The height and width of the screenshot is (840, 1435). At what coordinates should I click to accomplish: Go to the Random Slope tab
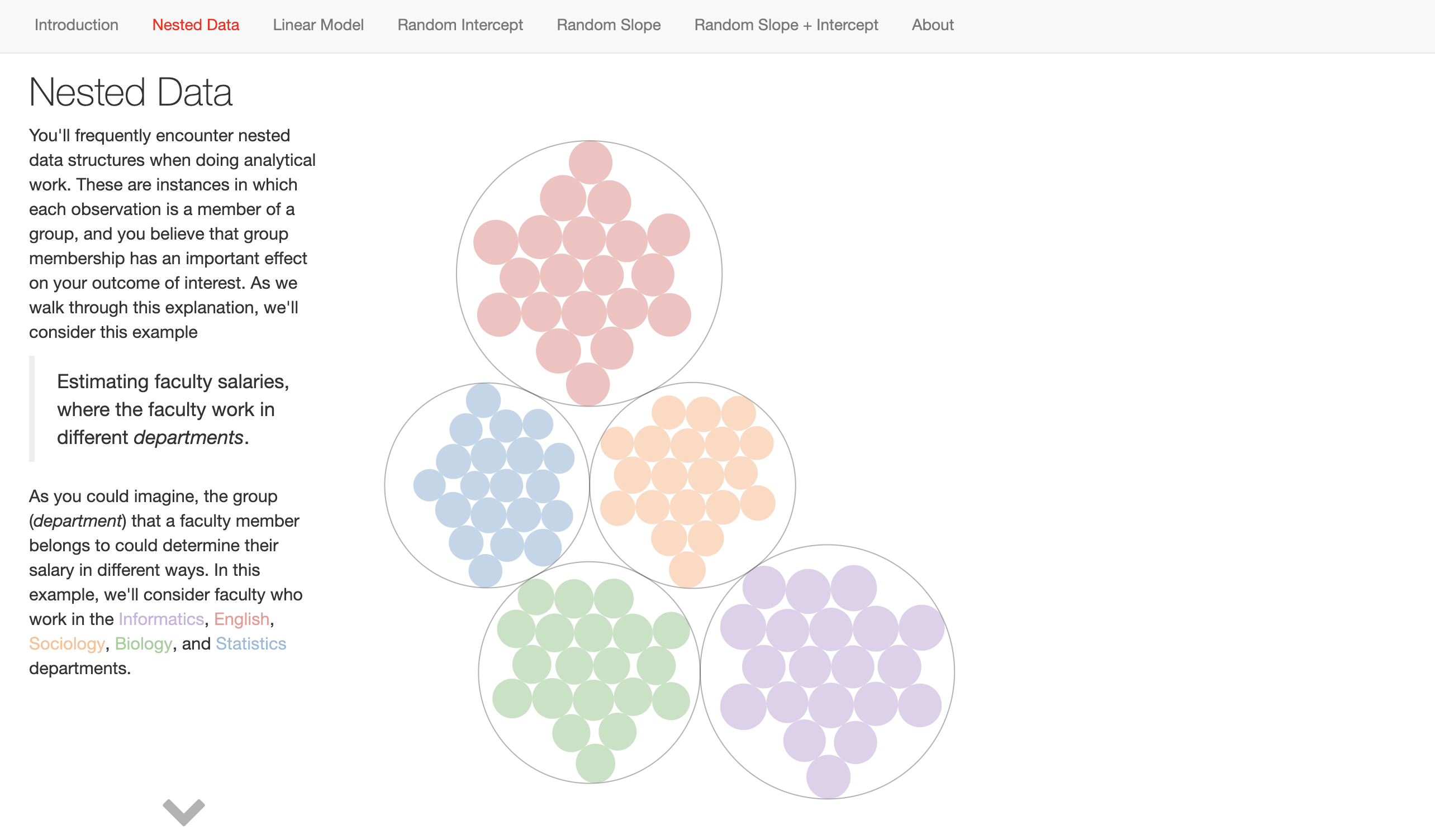608,25
